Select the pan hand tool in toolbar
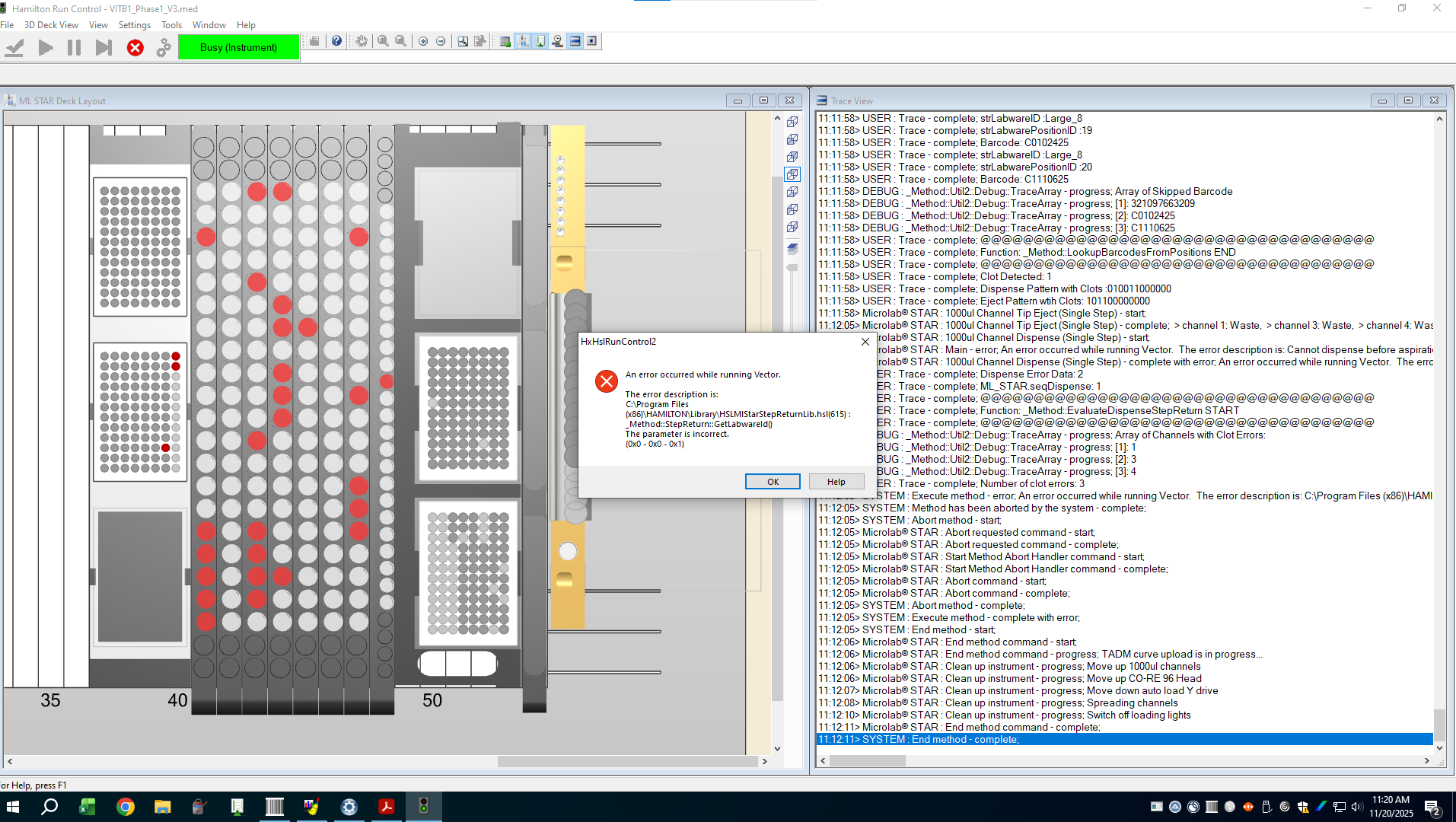Viewport: 1456px width, 822px height. tap(362, 41)
